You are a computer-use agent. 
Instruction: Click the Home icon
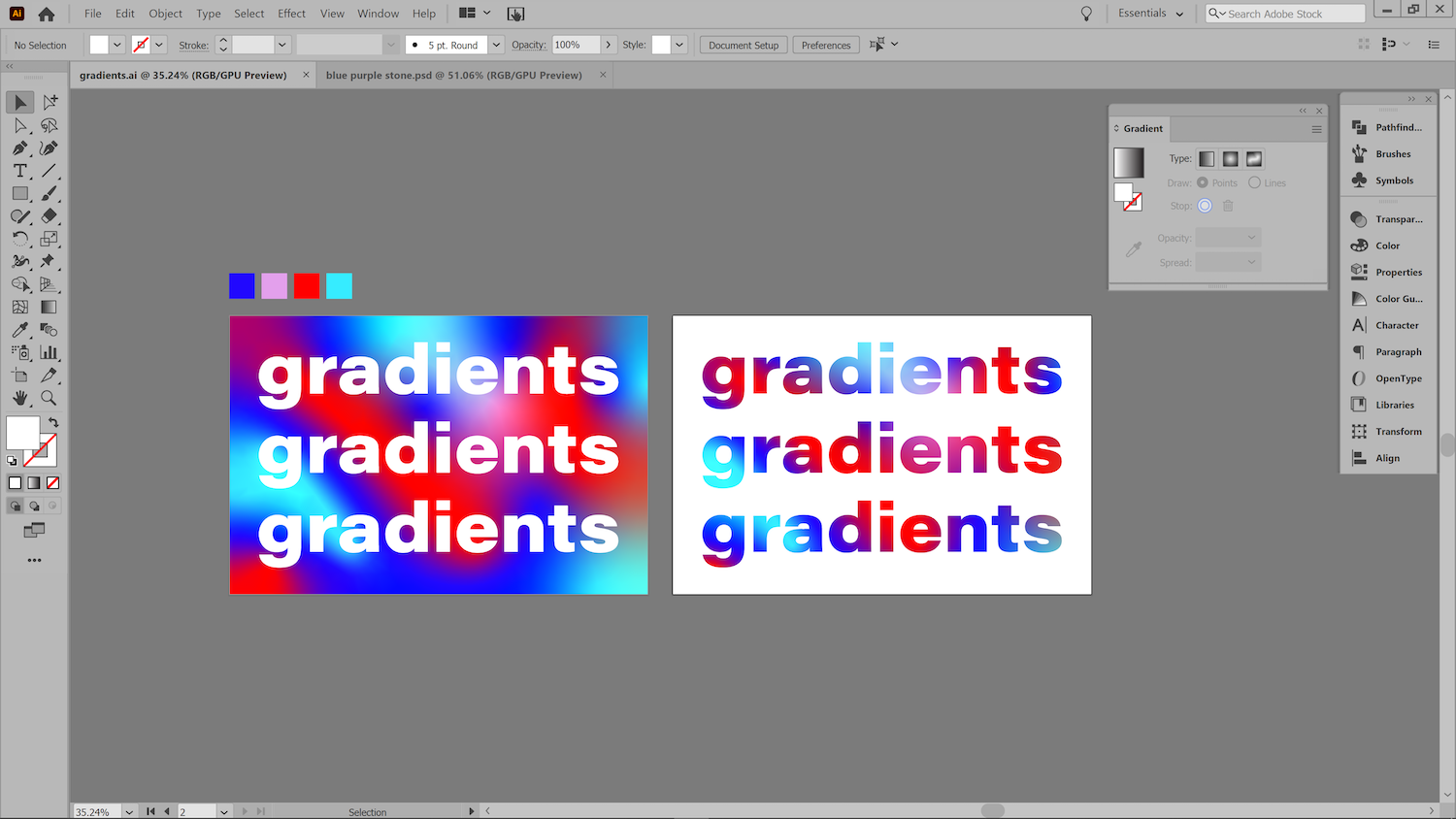[46, 14]
